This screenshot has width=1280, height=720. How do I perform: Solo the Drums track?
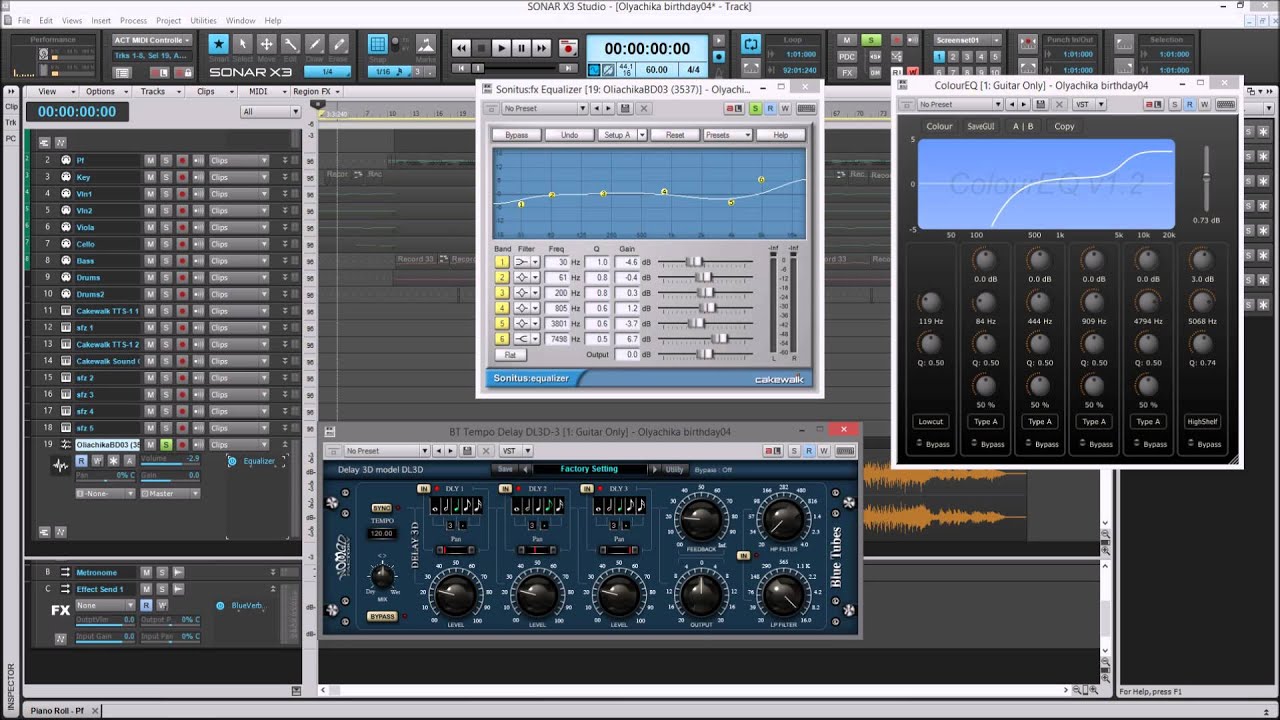click(166, 277)
